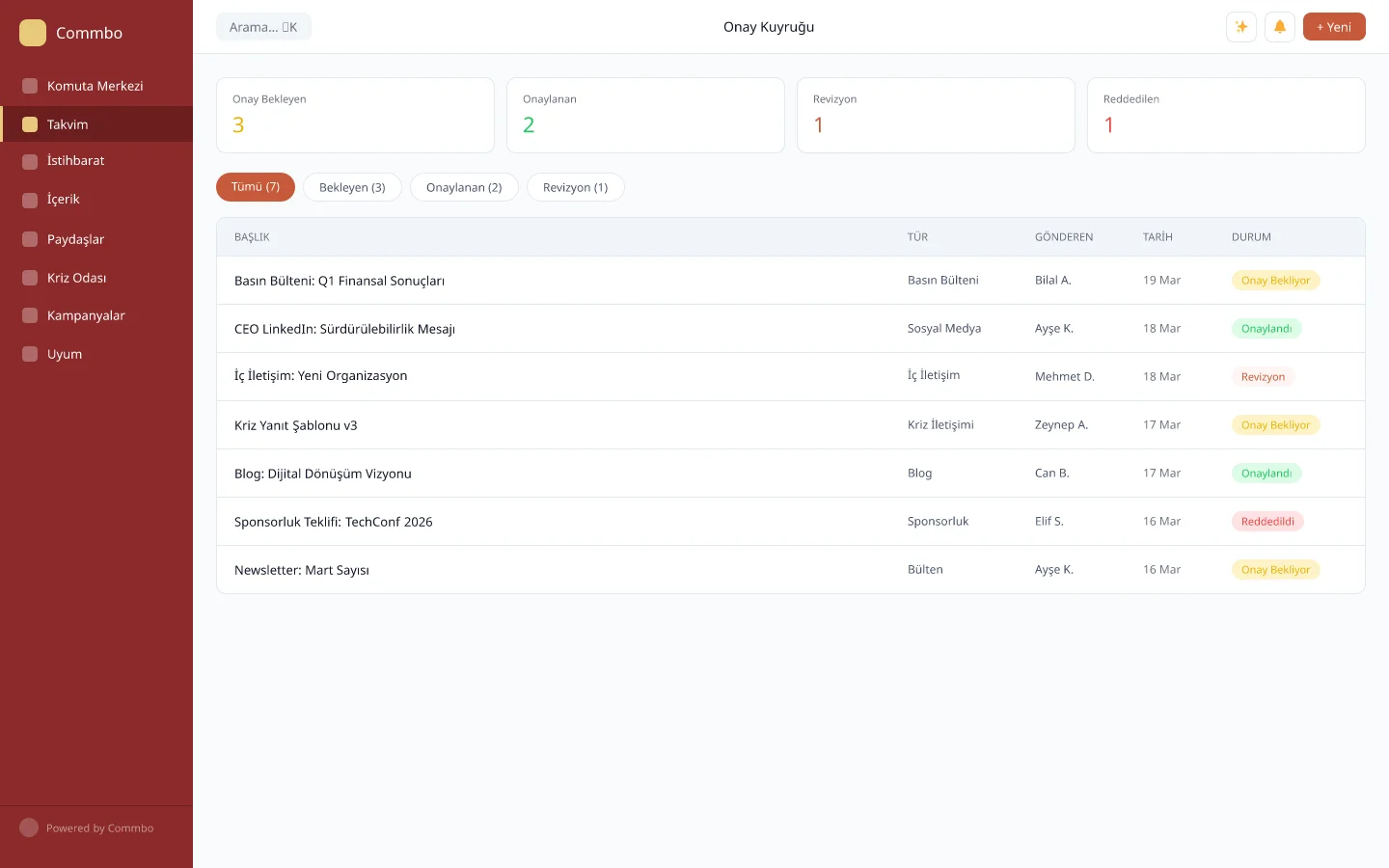Select the Tümü (7) filter
This screenshot has height=868, width=1389.
pyautogui.click(x=256, y=187)
